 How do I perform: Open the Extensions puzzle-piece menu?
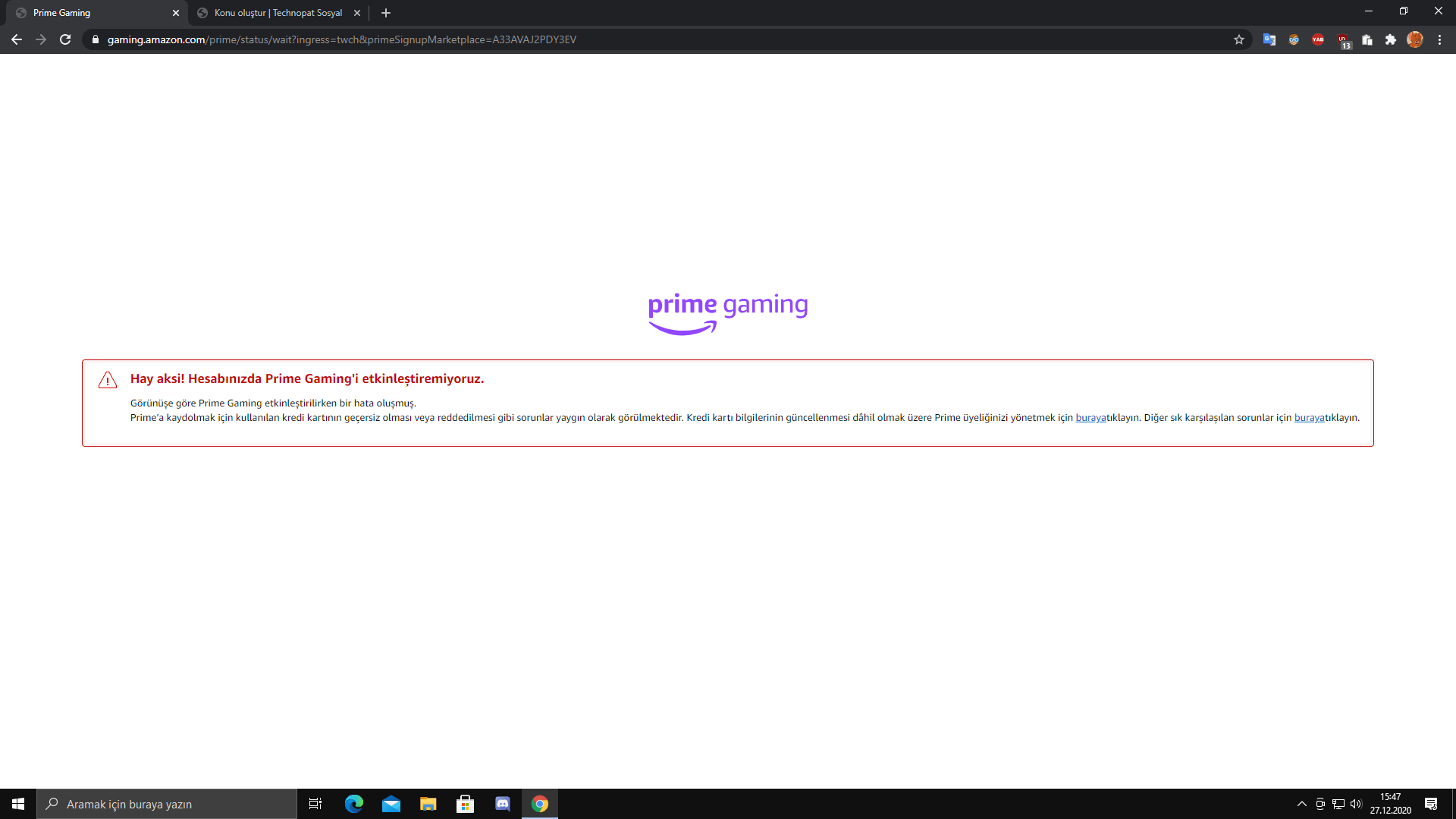tap(1391, 39)
